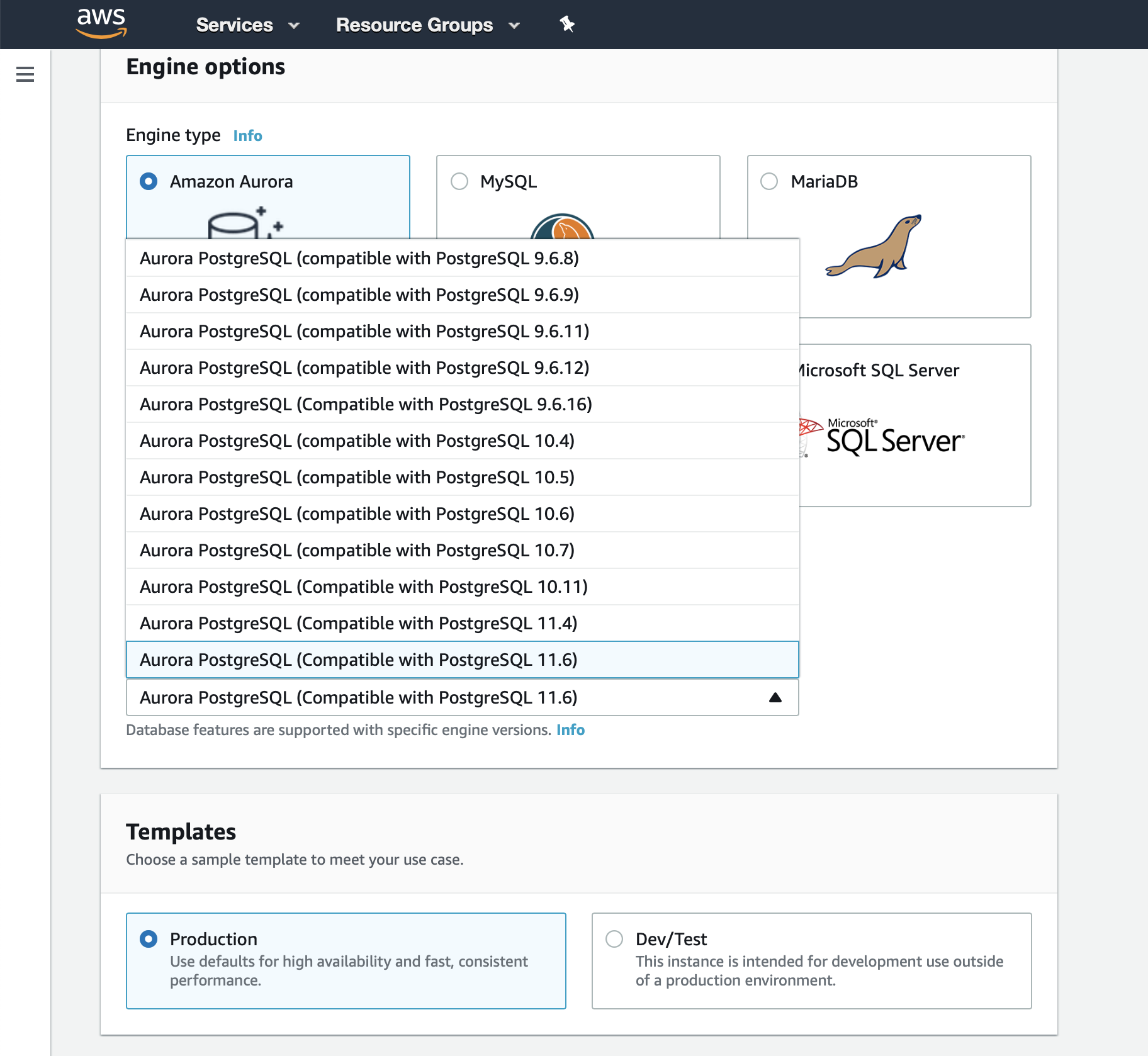This screenshot has width=1148, height=1056.
Task: Open the engine versions Info link
Action: tap(570, 729)
